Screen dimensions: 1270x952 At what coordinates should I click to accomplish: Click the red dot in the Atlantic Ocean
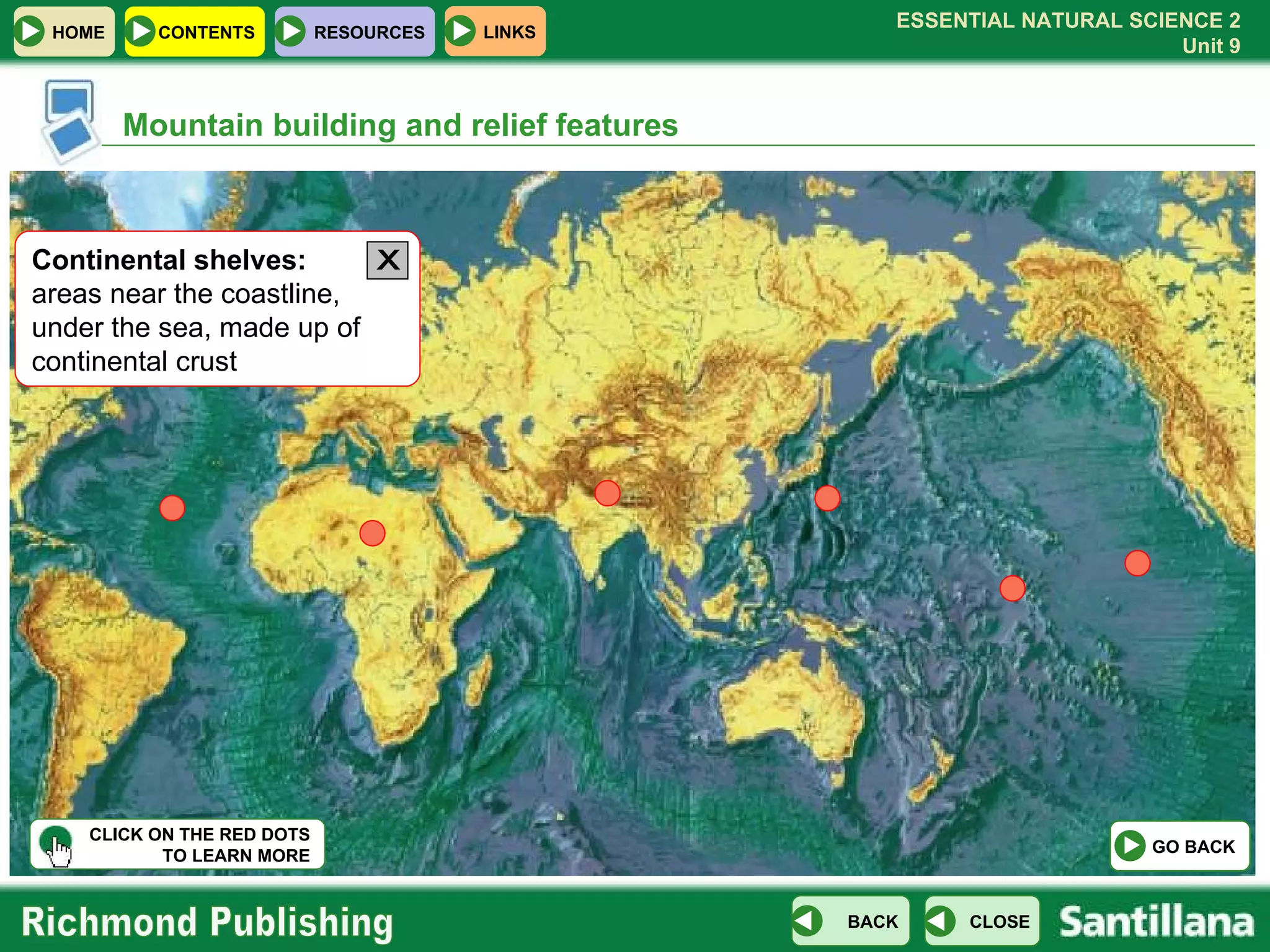pos(172,508)
